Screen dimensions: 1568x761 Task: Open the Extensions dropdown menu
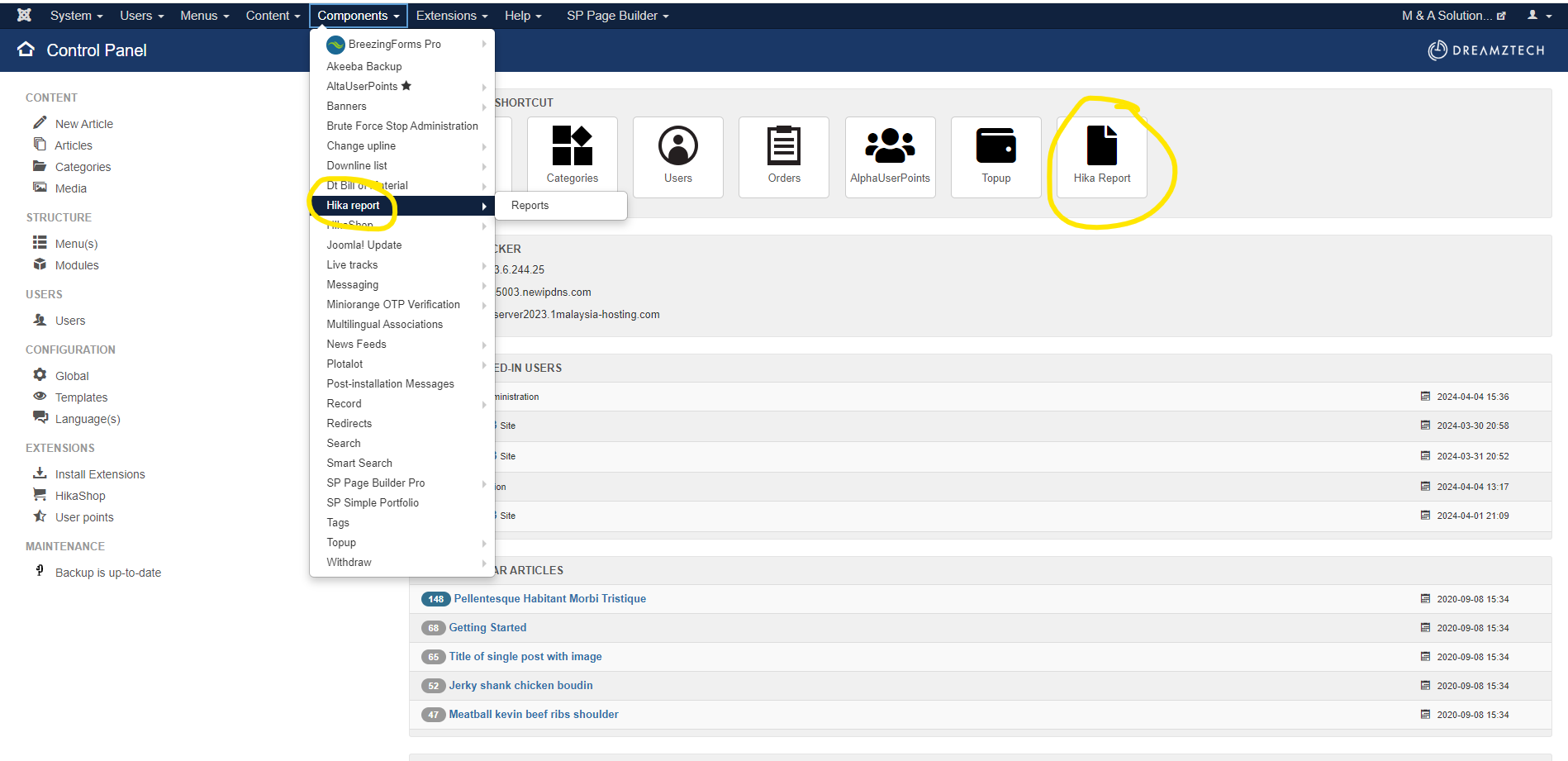pos(452,16)
